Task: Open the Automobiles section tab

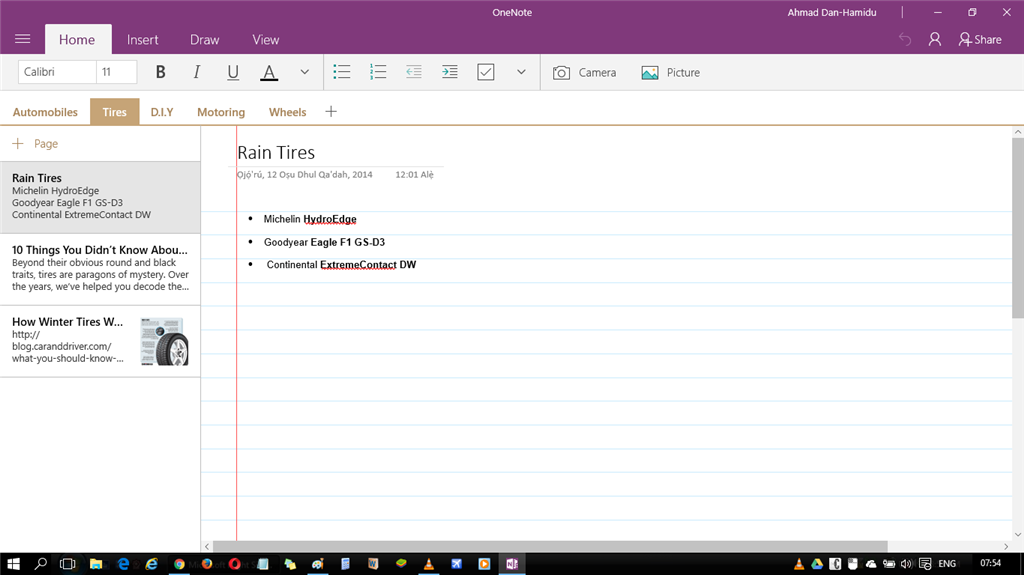Action: [45, 112]
